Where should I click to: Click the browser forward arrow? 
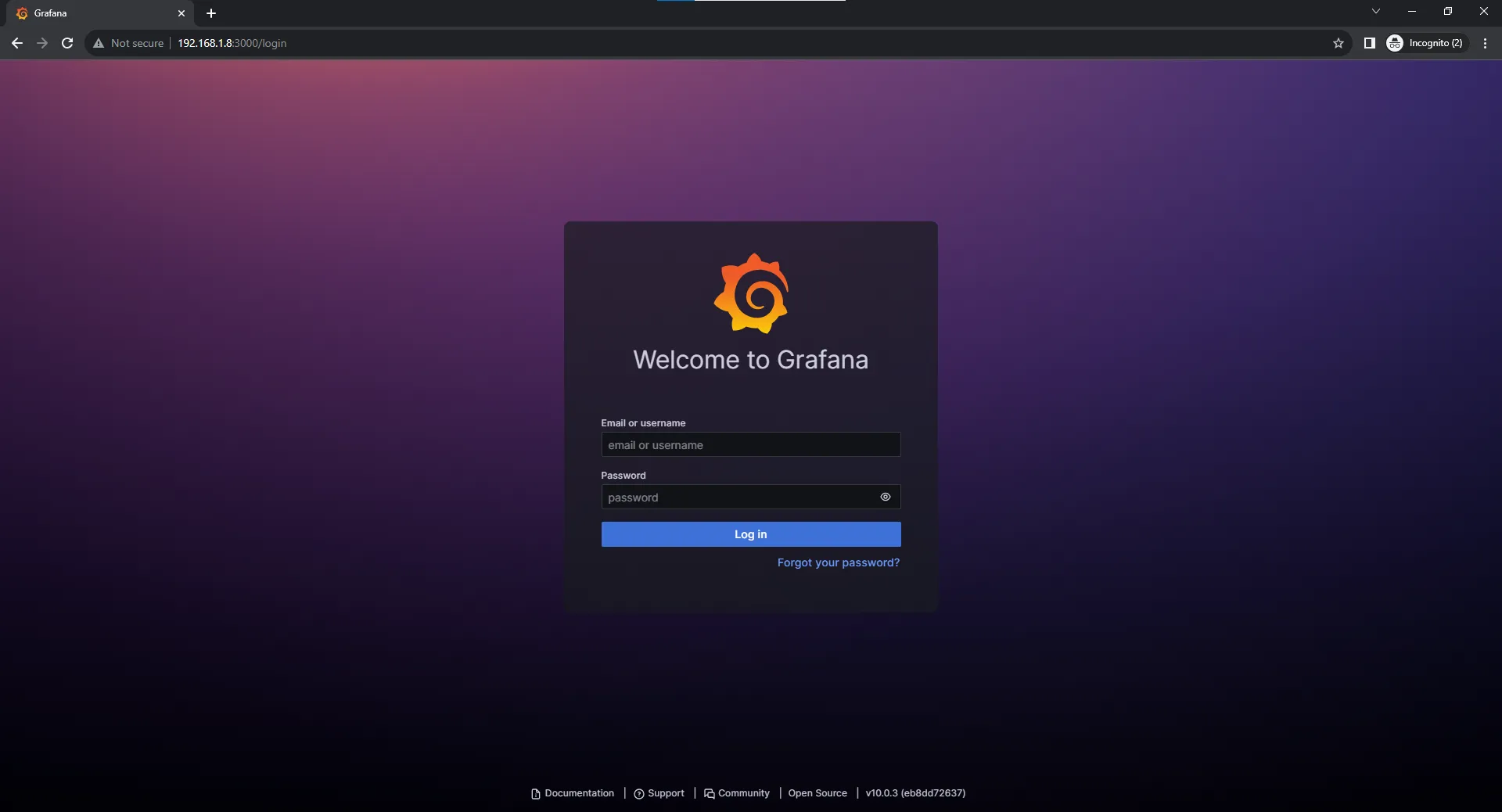(42, 43)
